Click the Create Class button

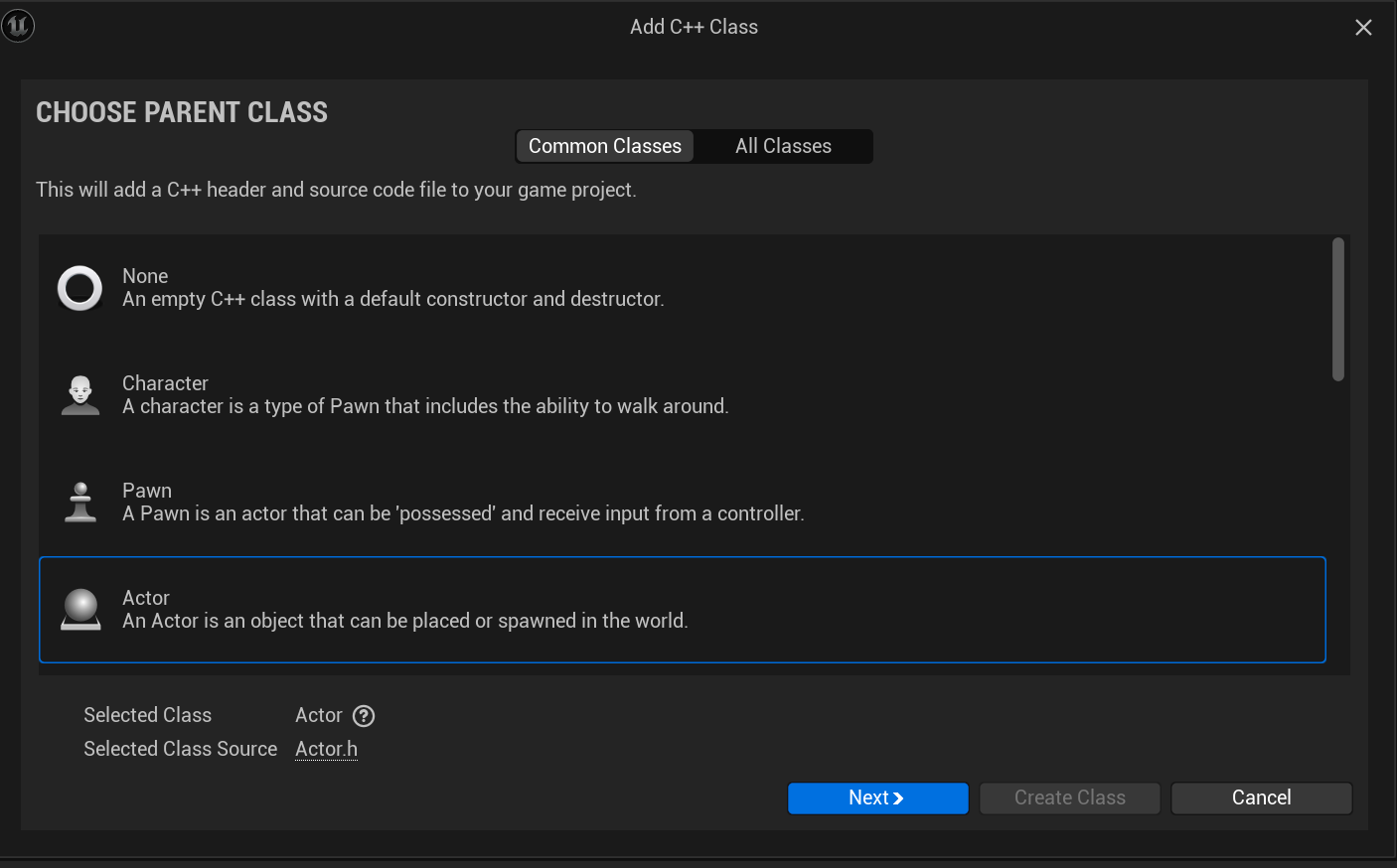[1070, 798]
